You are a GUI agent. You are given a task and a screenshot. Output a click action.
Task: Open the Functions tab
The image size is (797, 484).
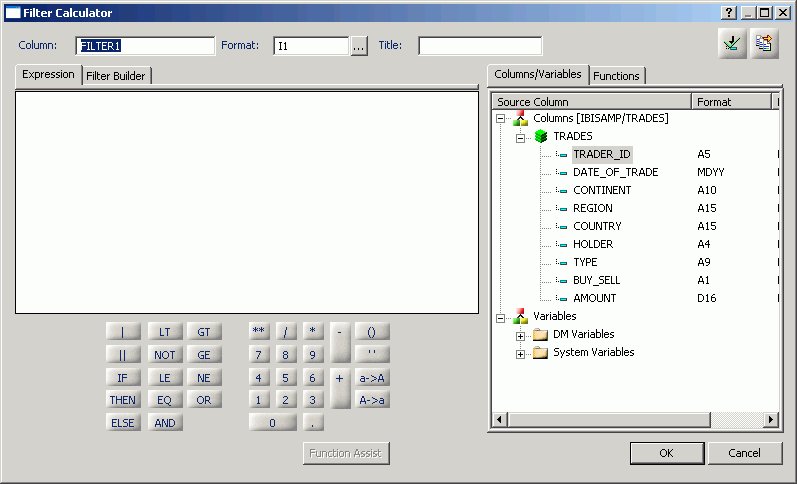coord(616,76)
